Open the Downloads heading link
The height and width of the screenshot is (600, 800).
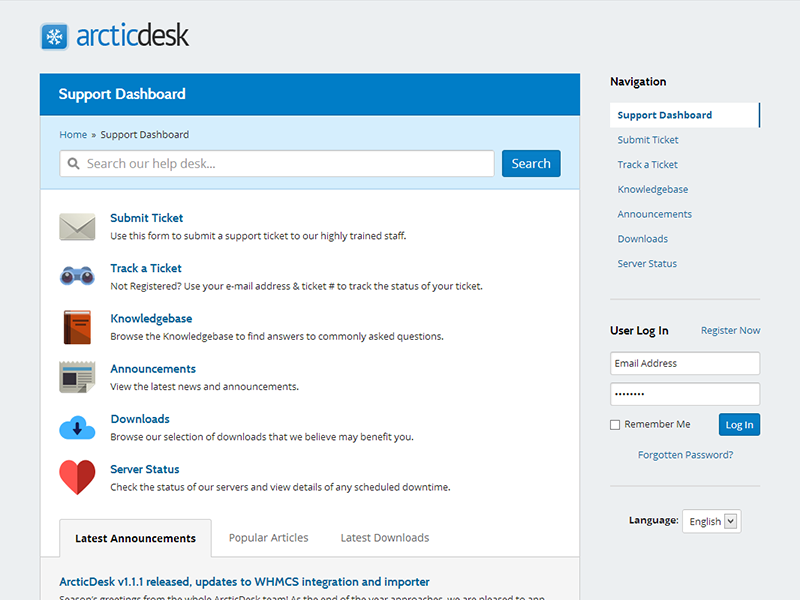[140, 419]
